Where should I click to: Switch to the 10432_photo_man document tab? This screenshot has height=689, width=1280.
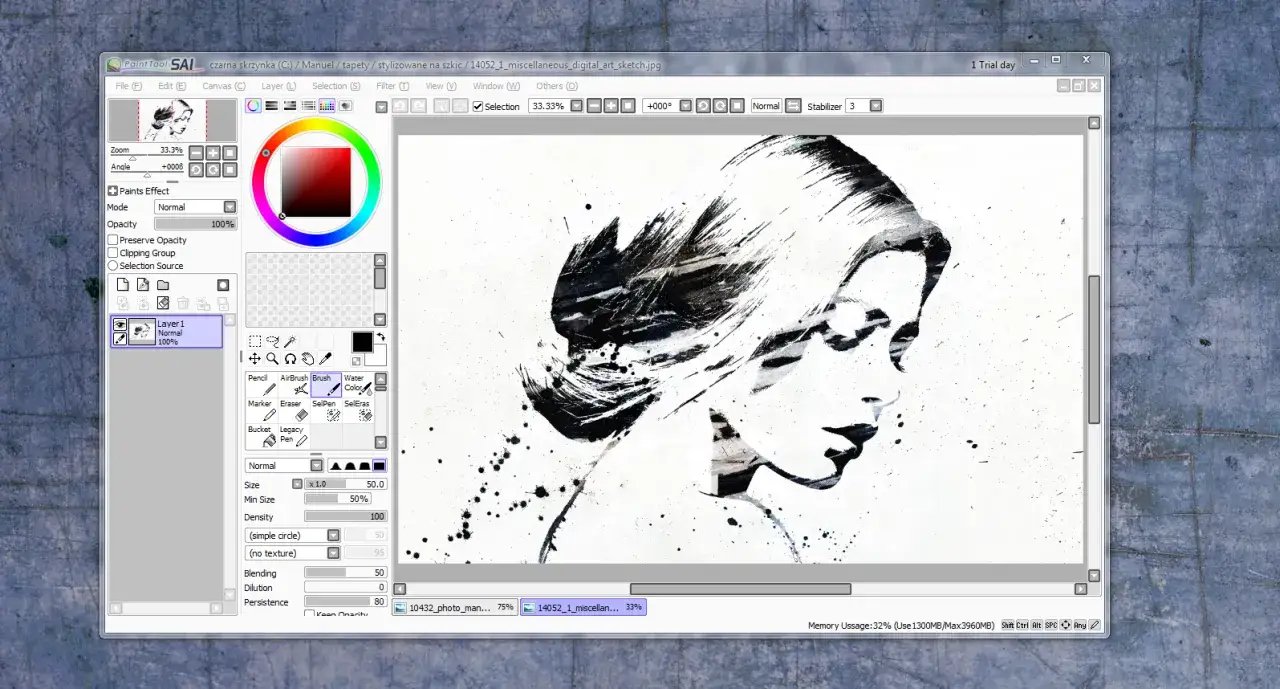(455, 607)
